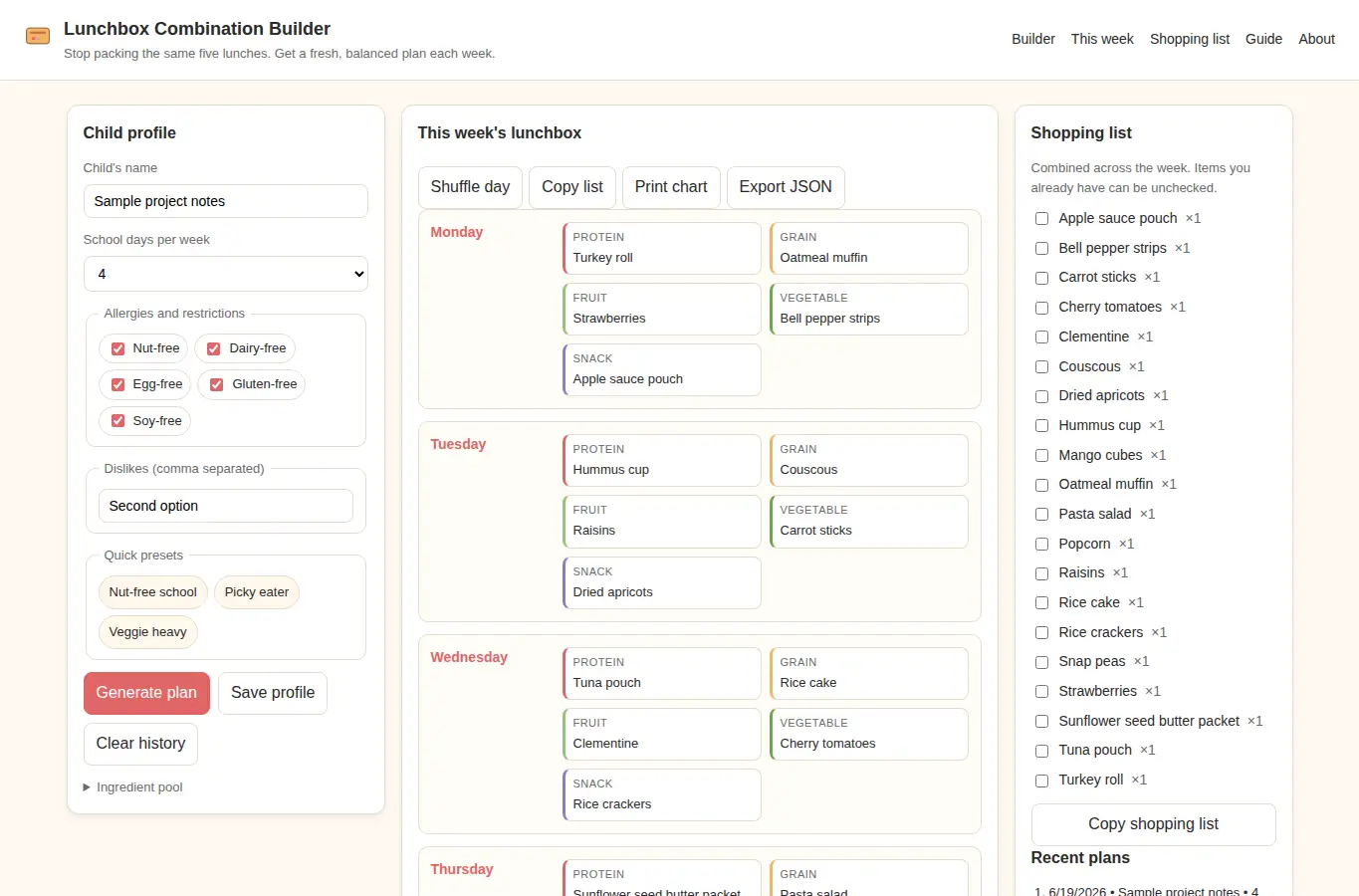
Task: Check off Apple sauce pouch item
Action: click(1041, 218)
